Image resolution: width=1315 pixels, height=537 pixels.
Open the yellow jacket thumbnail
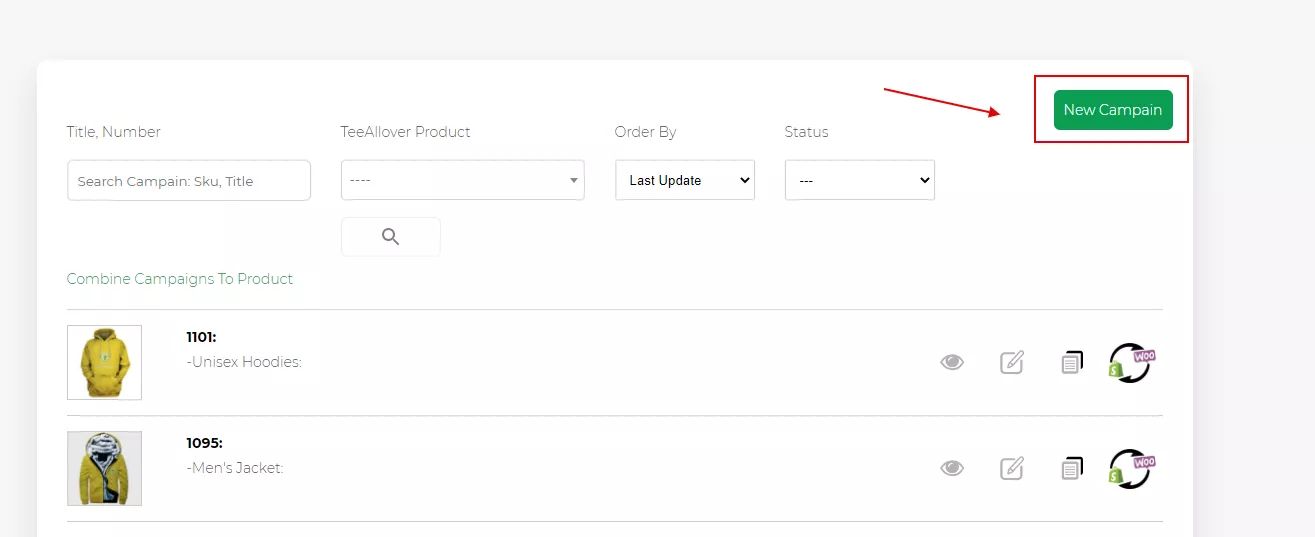[104, 468]
